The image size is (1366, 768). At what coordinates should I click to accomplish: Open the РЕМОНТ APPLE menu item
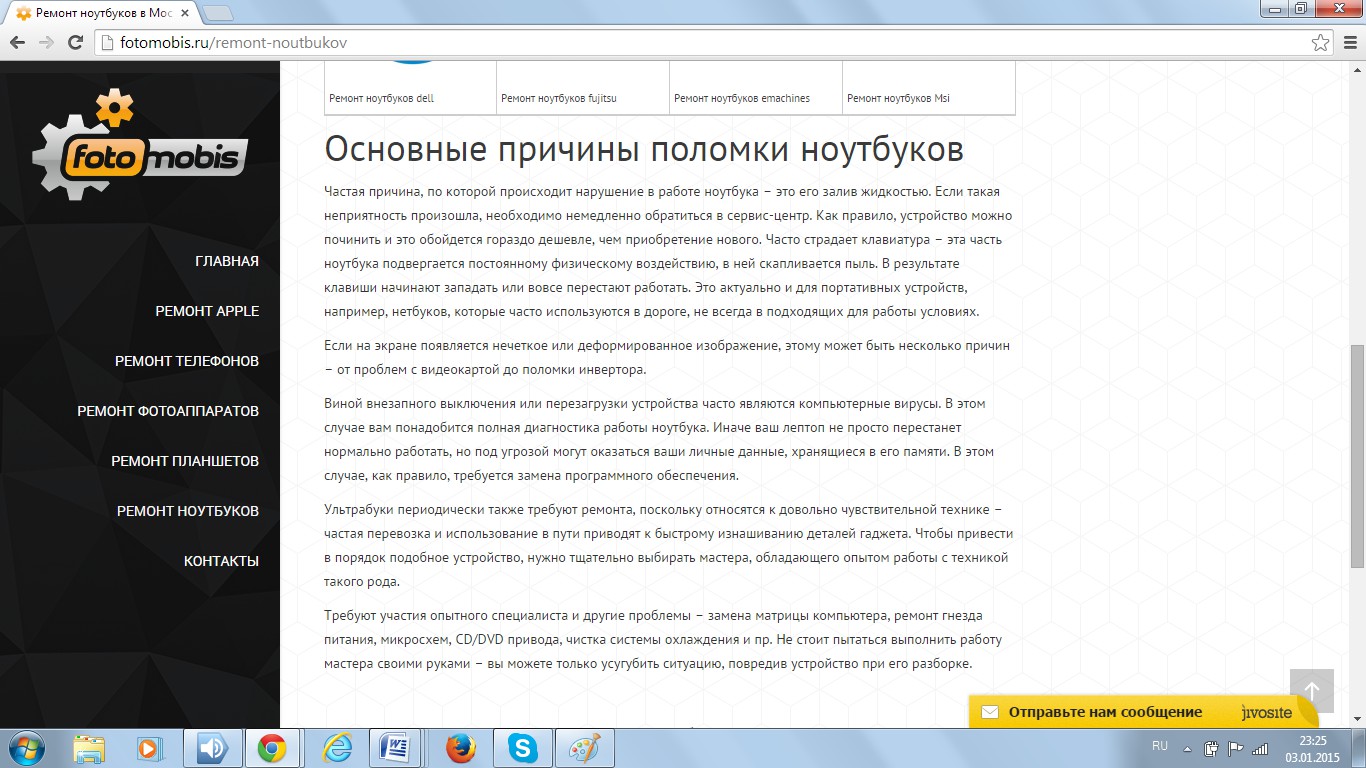[207, 311]
